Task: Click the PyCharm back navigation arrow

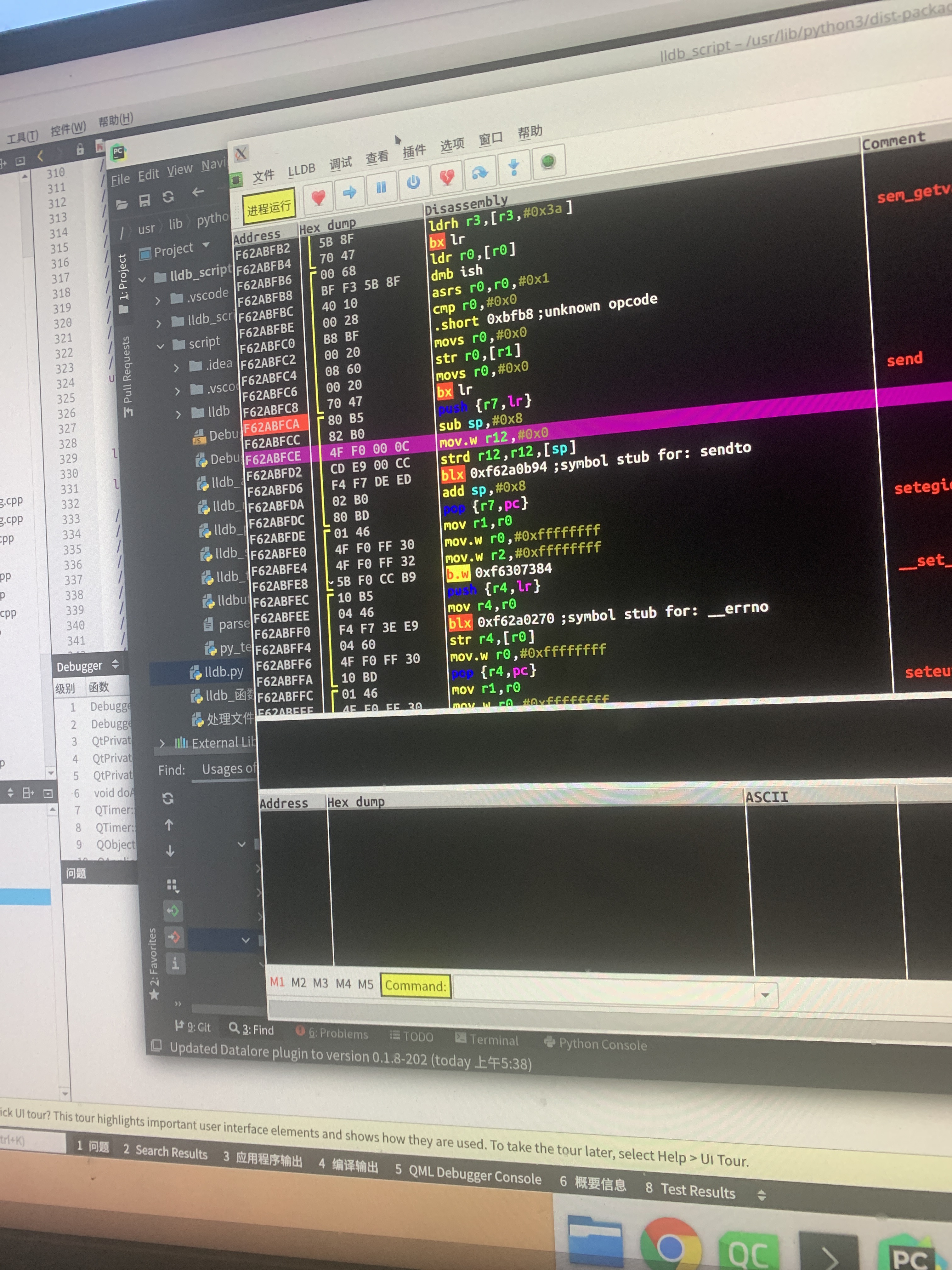Action: [198, 192]
